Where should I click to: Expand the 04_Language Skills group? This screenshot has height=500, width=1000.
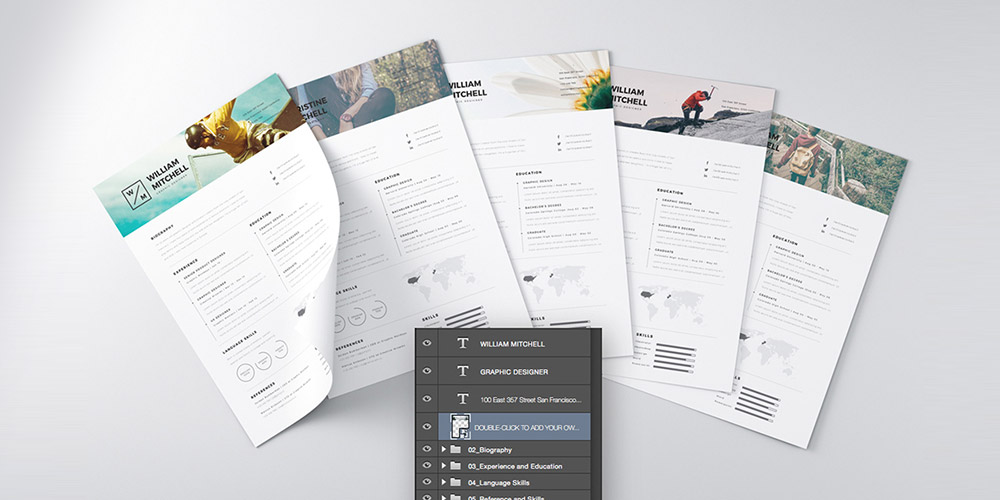pos(443,481)
